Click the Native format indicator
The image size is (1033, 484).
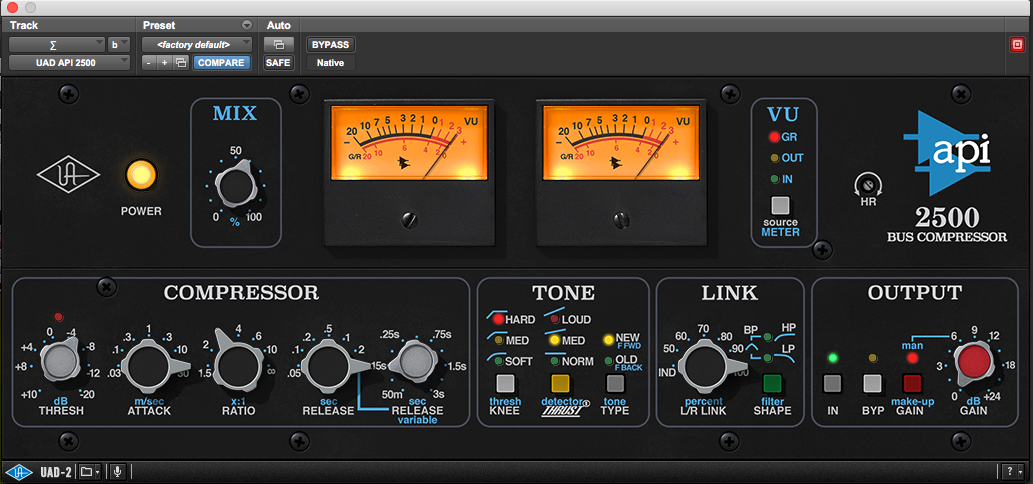[330, 63]
